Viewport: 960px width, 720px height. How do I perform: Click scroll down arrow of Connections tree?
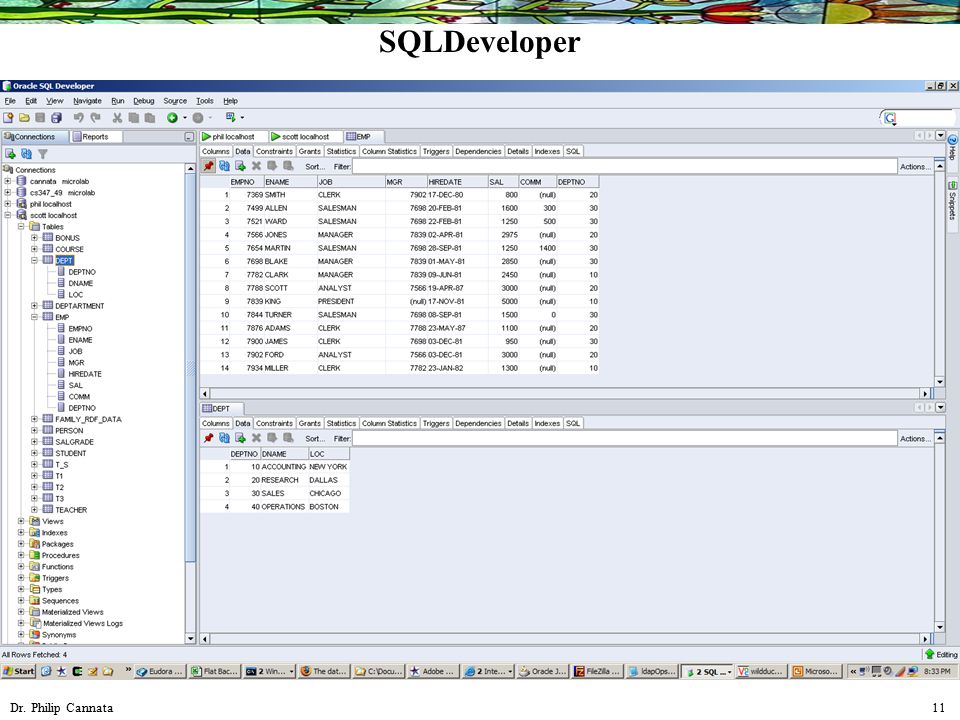190,639
